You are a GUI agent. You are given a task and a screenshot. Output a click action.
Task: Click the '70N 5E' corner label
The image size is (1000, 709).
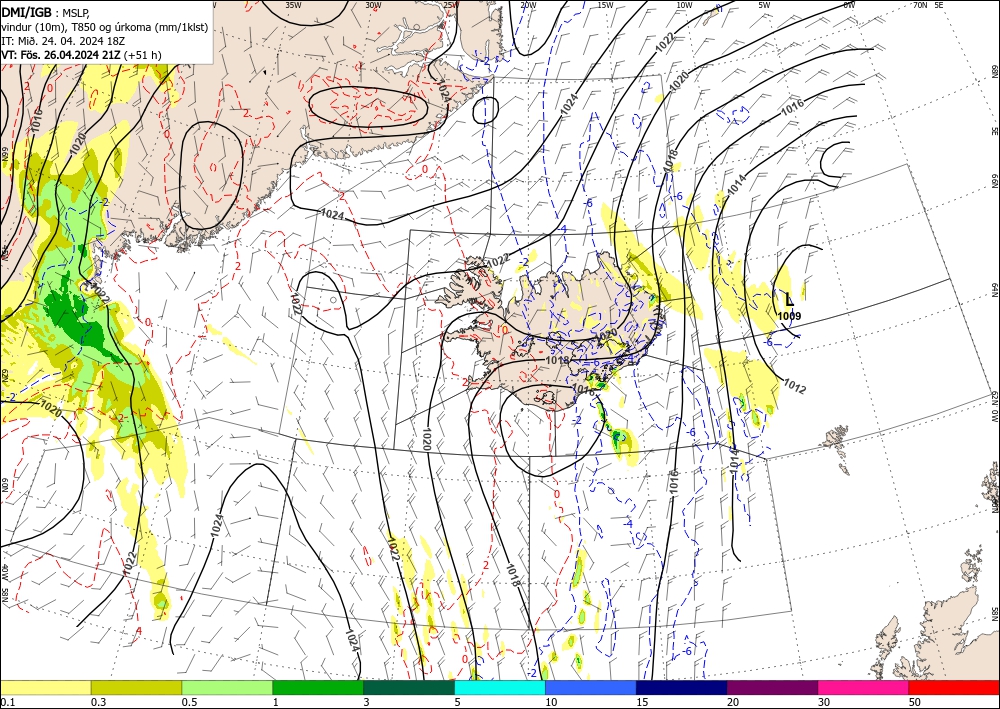pyautogui.click(x=928, y=5)
